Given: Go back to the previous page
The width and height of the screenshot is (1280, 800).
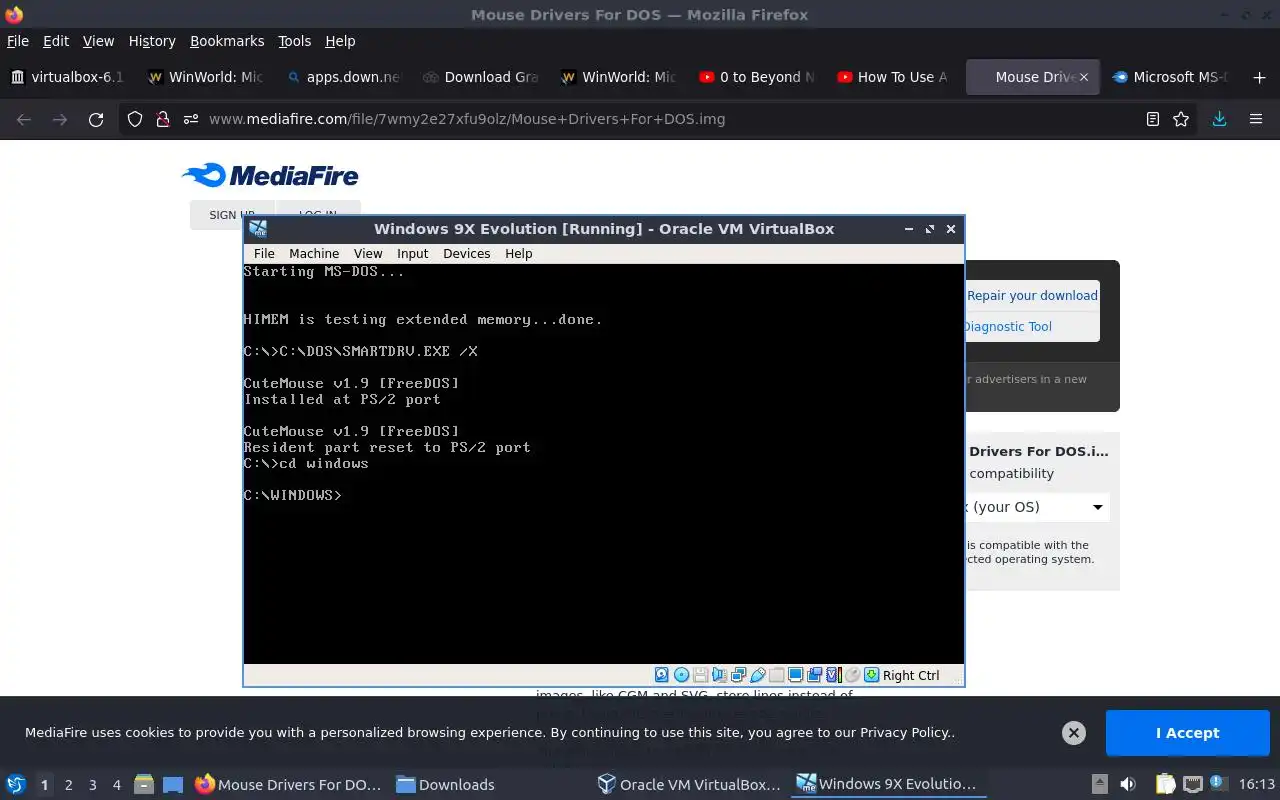Looking at the screenshot, I should 24,119.
